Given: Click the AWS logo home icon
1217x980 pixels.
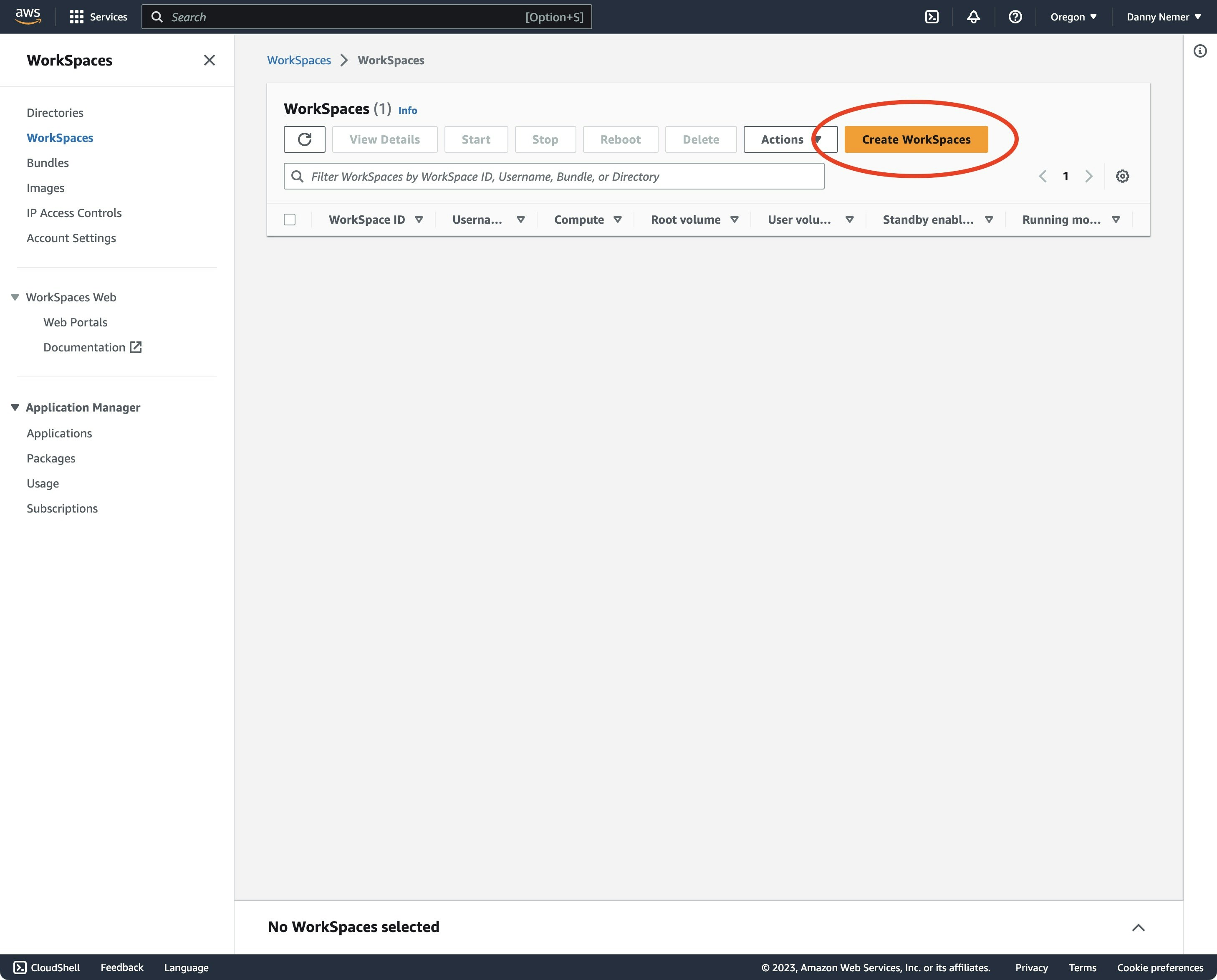Looking at the screenshot, I should (28, 16).
